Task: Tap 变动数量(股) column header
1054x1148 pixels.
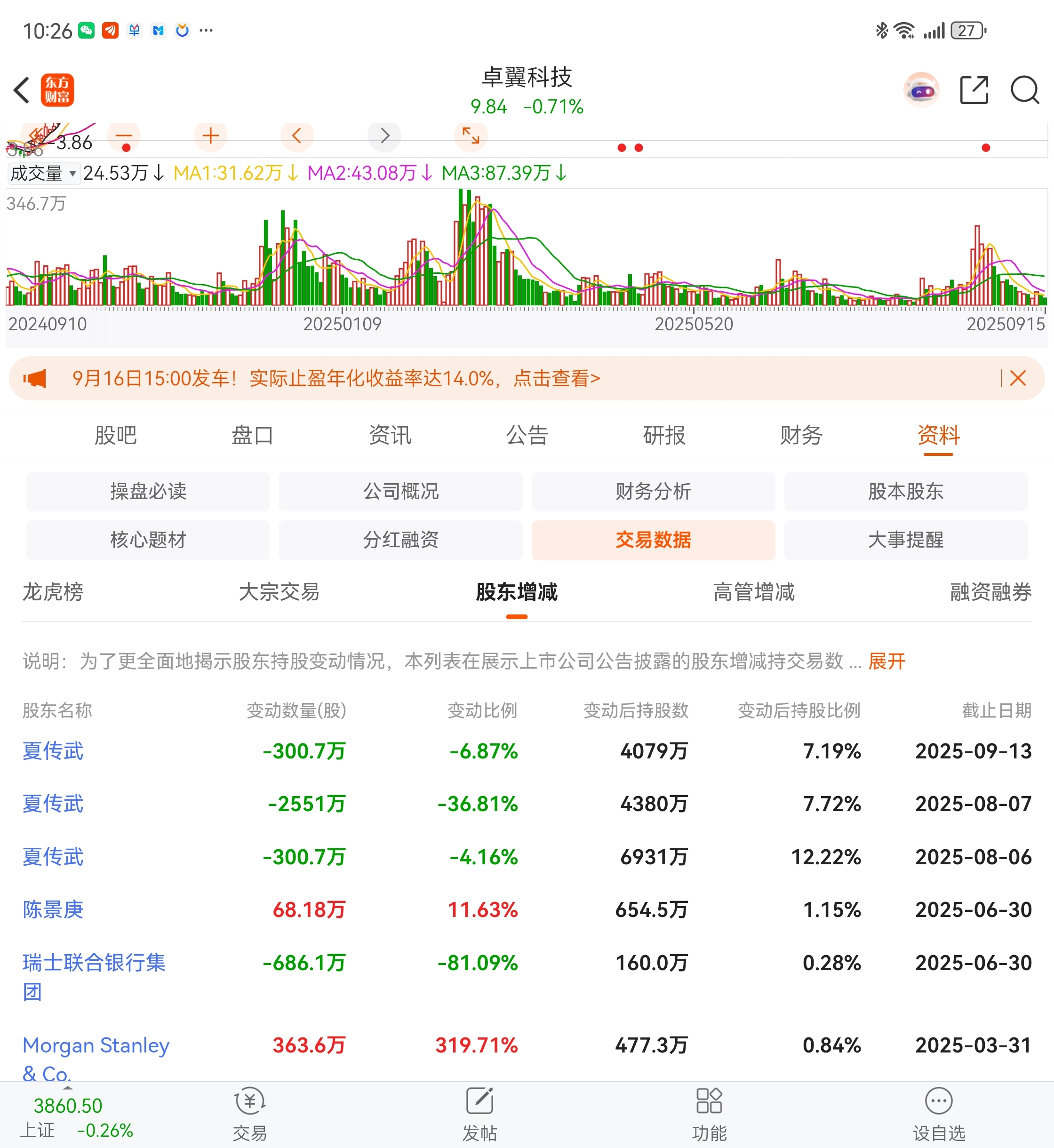Action: click(296, 710)
